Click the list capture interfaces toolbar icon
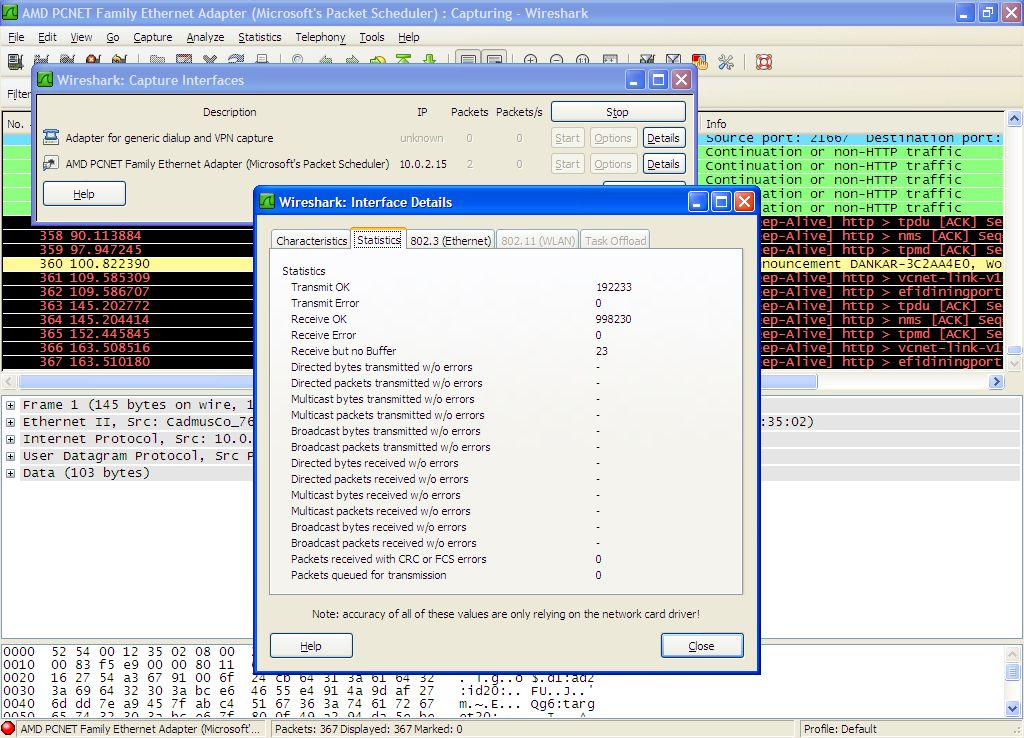The width and height of the screenshot is (1024, 738). point(15,61)
